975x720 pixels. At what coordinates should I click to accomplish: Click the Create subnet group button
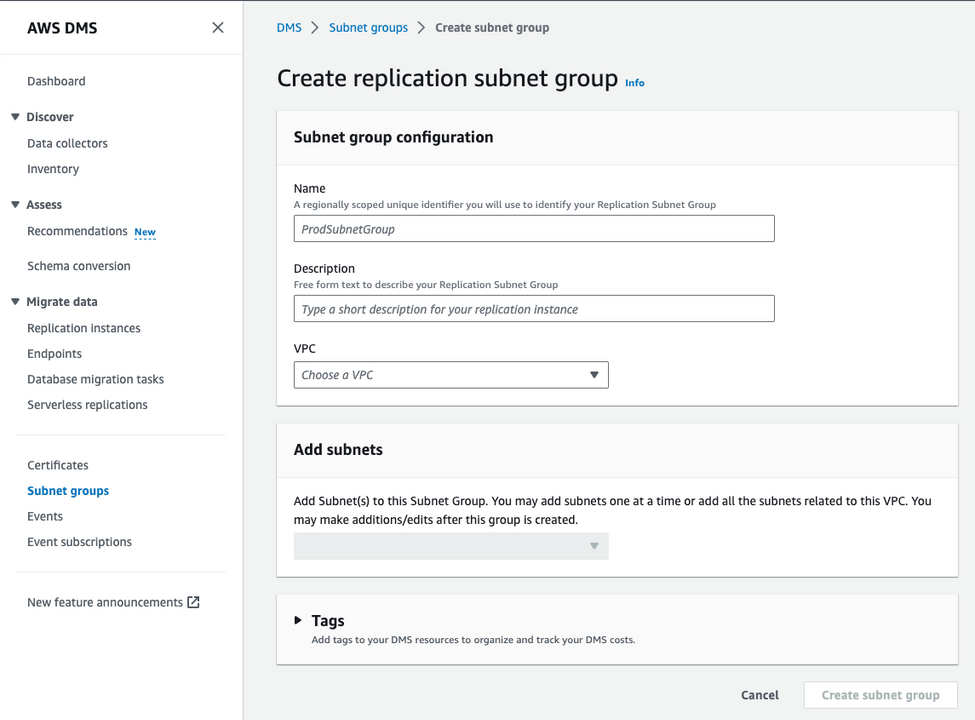pyautogui.click(x=880, y=695)
